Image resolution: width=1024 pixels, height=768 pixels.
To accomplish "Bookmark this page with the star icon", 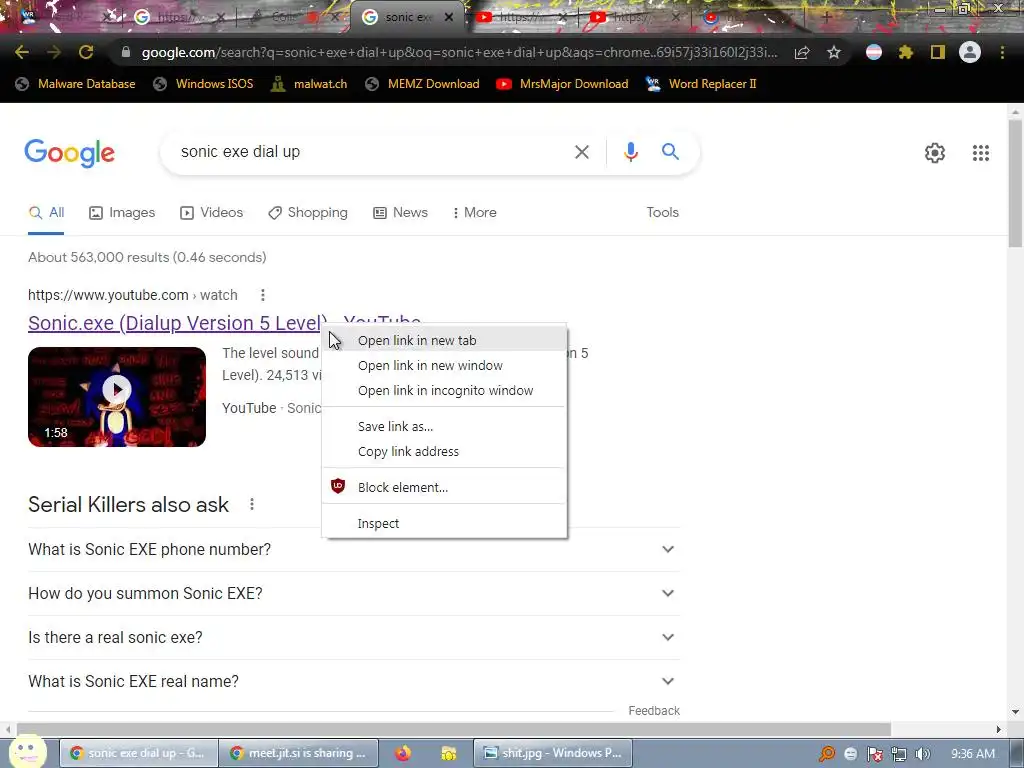I will (x=834, y=52).
